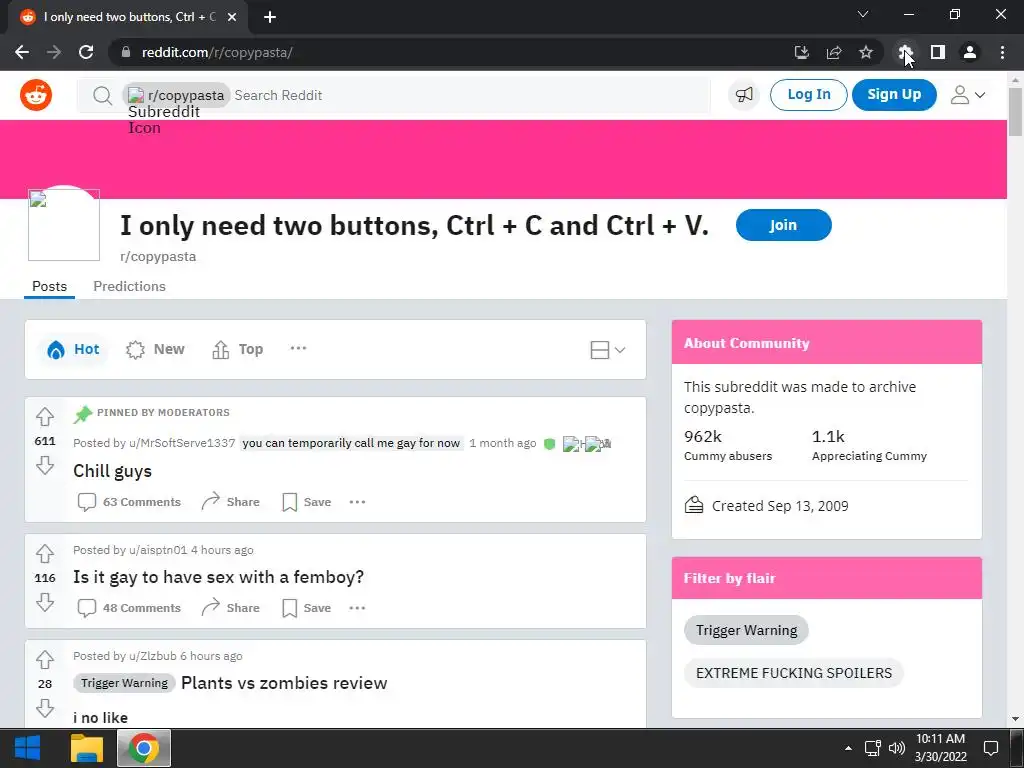Image resolution: width=1024 pixels, height=768 pixels.
Task: Reload the page with refresh icon
Action: (x=86, y=52)
